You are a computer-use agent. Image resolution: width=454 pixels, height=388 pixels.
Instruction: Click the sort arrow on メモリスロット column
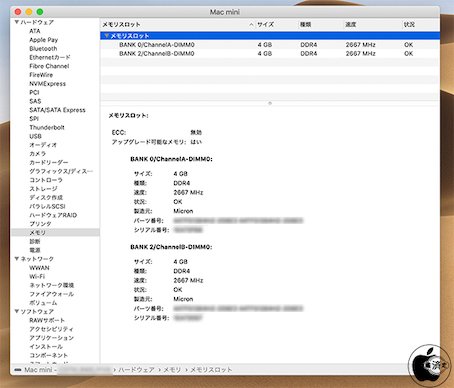click(251, 25)
